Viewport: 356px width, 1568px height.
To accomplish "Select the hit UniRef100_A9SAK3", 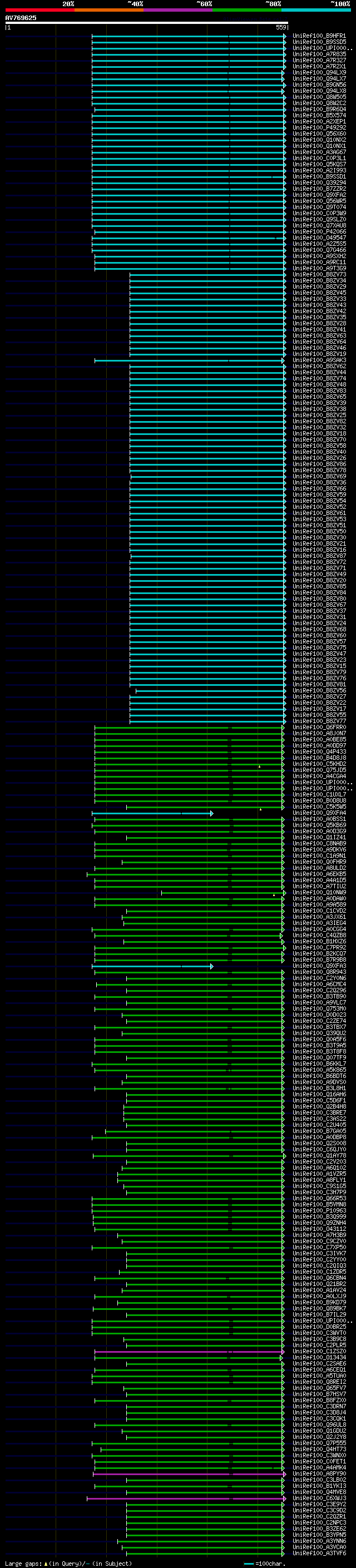I will pos(319,360).
